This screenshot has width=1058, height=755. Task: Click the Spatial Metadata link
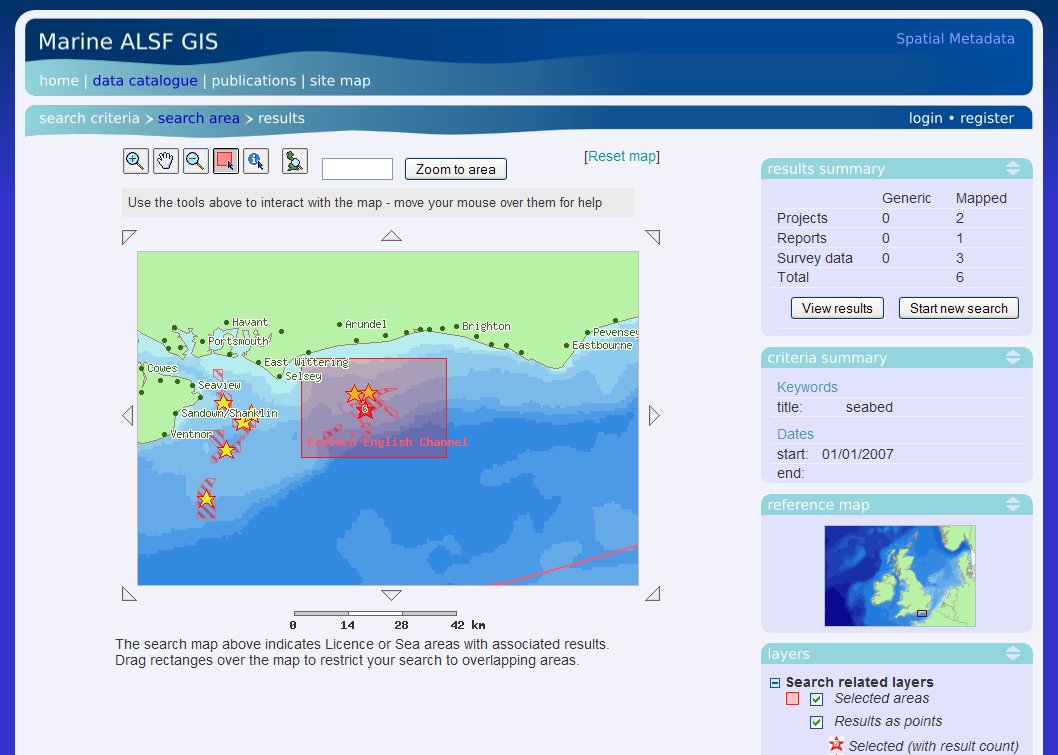click(x=955, y=39)
